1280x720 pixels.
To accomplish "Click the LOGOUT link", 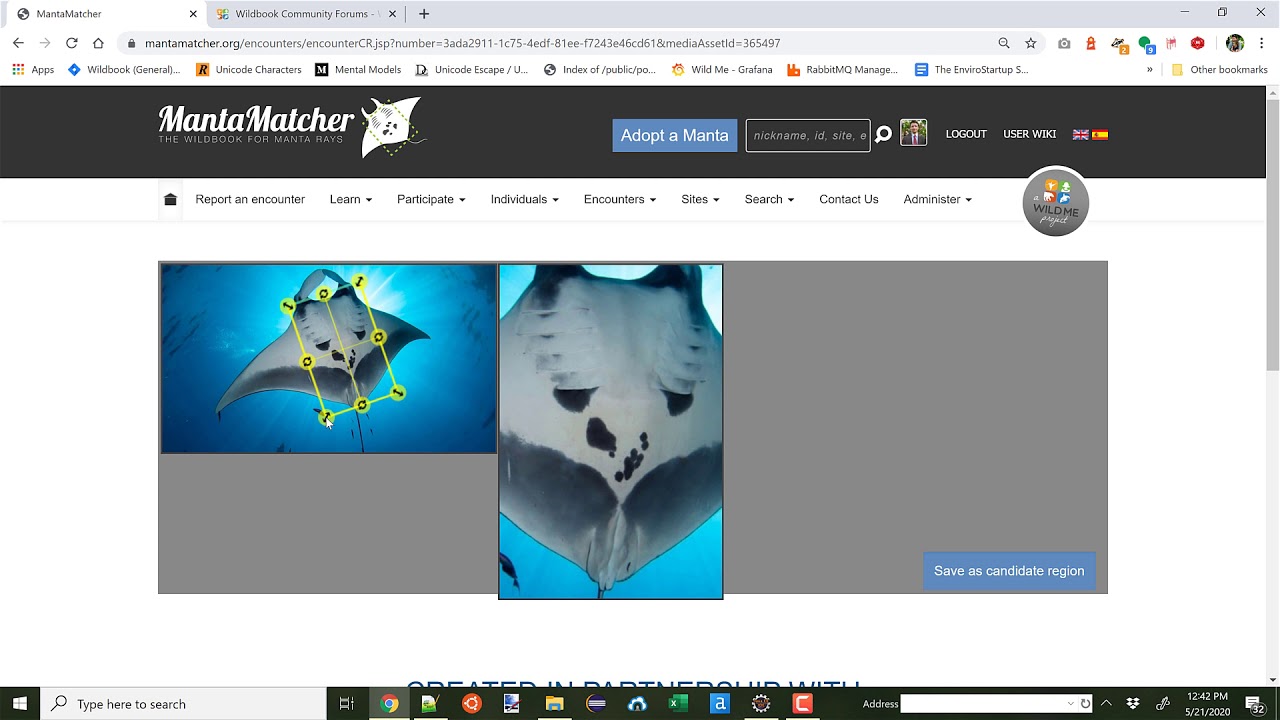I will click(966, 134).
